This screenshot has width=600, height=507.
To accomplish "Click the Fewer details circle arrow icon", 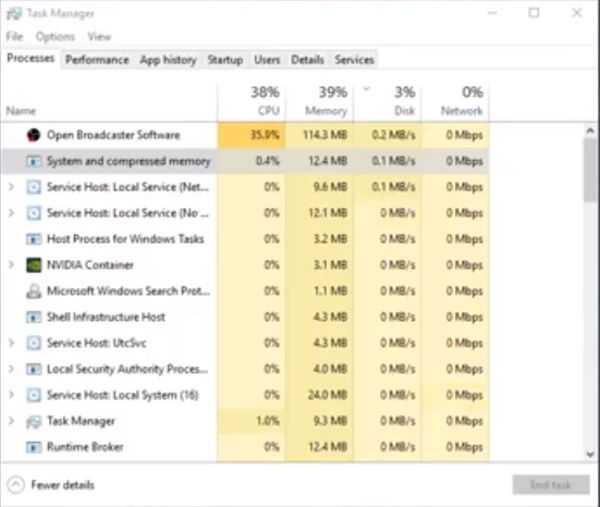I will 16,485.
